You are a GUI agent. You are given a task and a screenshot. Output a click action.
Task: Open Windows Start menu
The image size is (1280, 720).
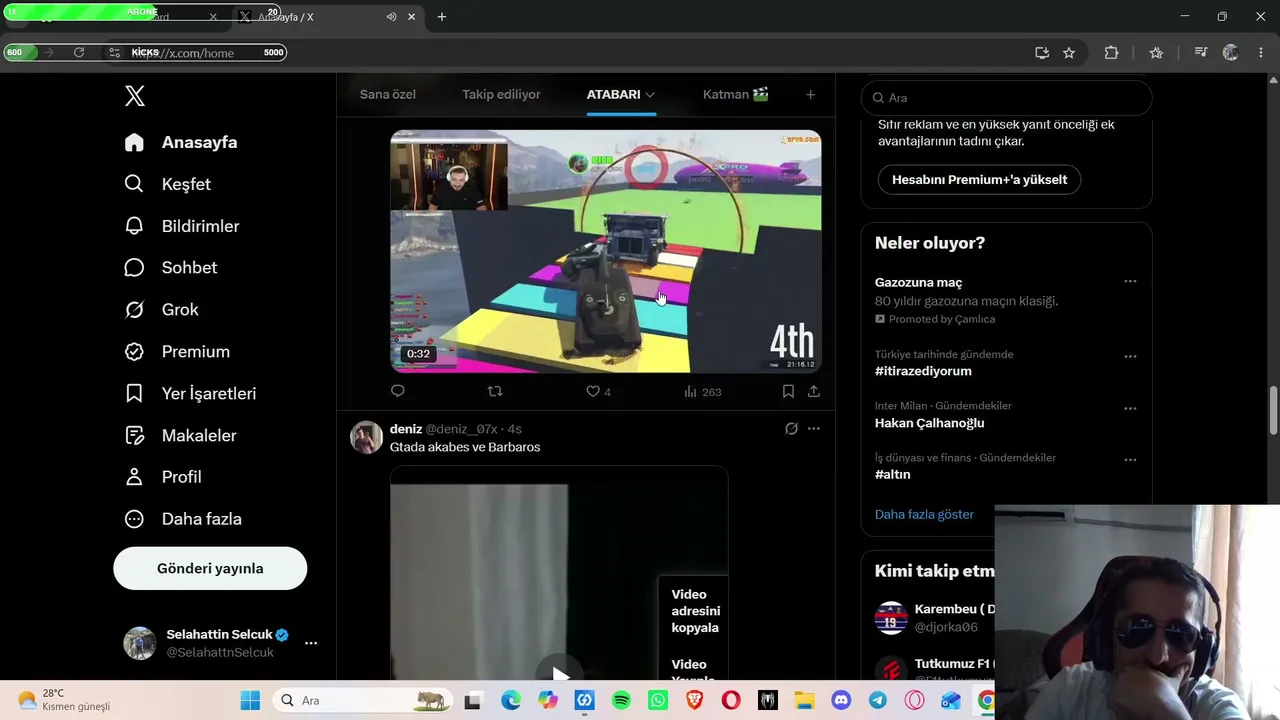[x=250, y=701]
